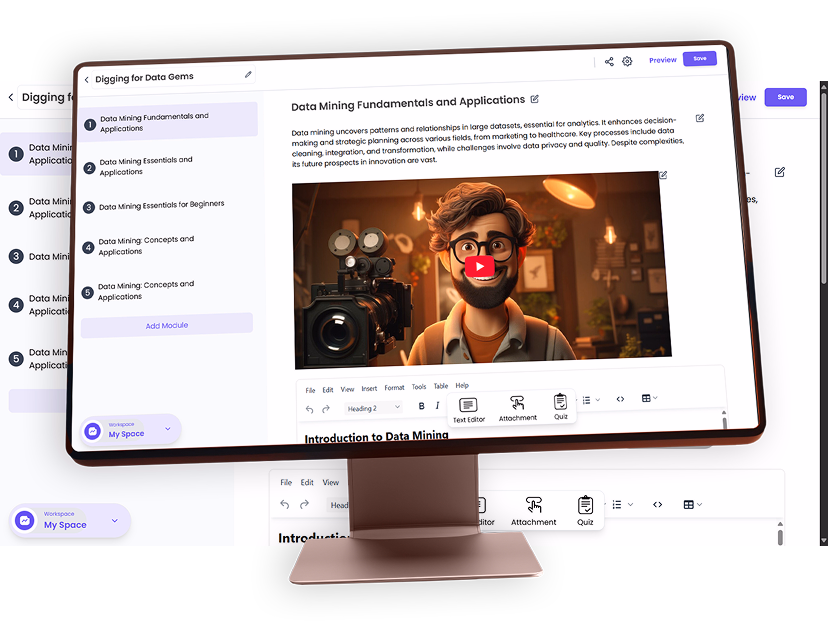Click the undo arrow in the background window editor

pos(285,504)
